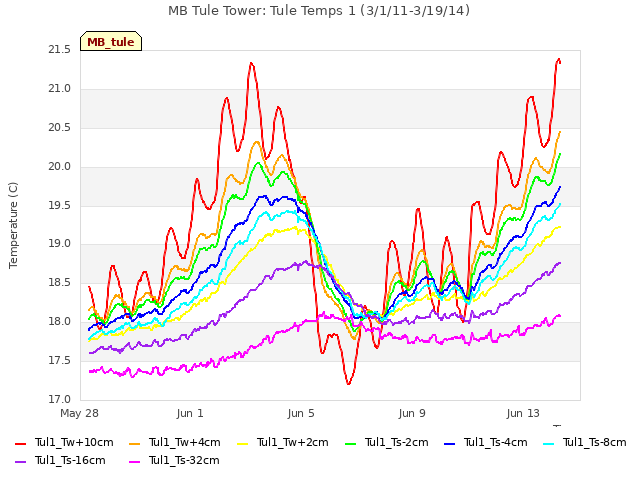Click the Jun 5 x-axis label
The width and height of the screenshot is (640, 480).
(x=301, y=413)
